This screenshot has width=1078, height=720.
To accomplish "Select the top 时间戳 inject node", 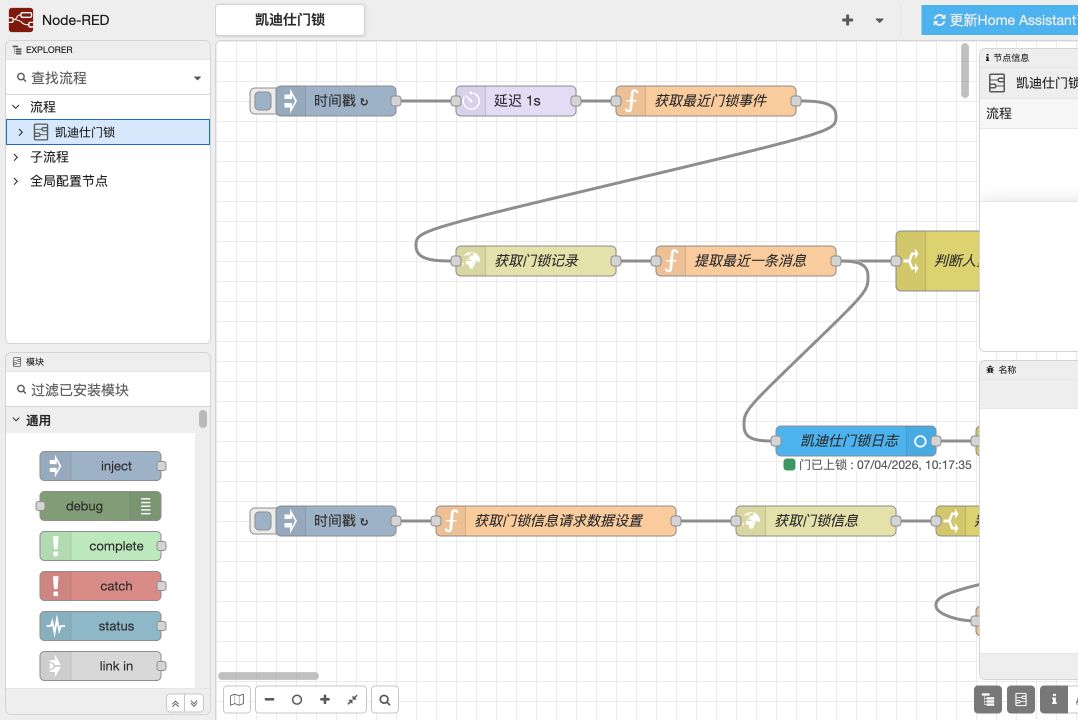I will [337, 101].
